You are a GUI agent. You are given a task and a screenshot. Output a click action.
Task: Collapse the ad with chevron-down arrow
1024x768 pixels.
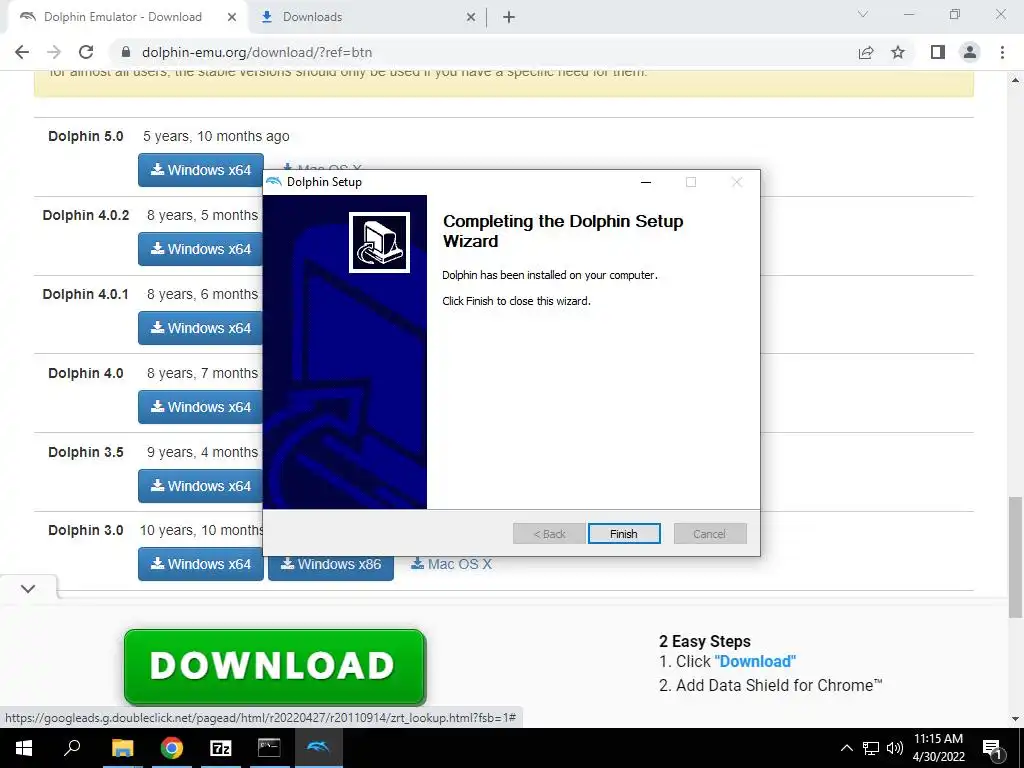point(27,588)
